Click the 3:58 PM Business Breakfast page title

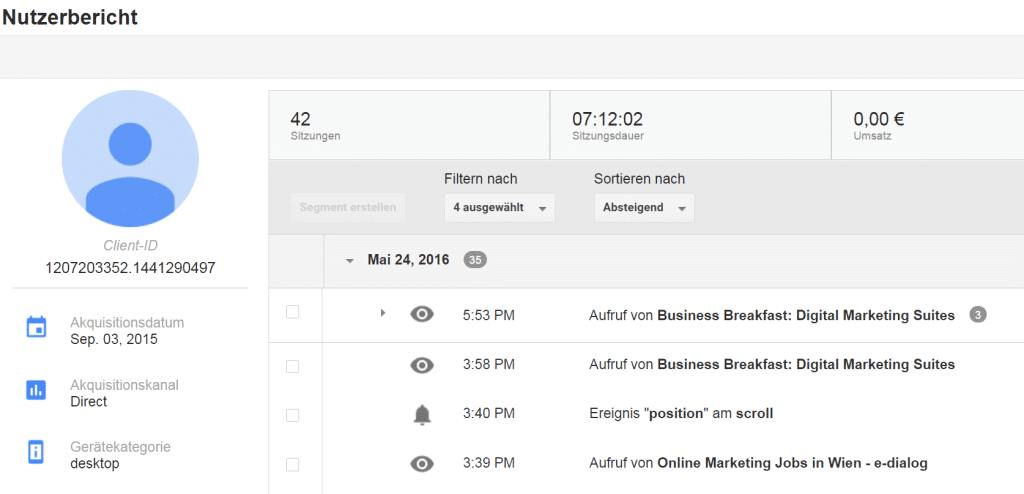[806, 365]
